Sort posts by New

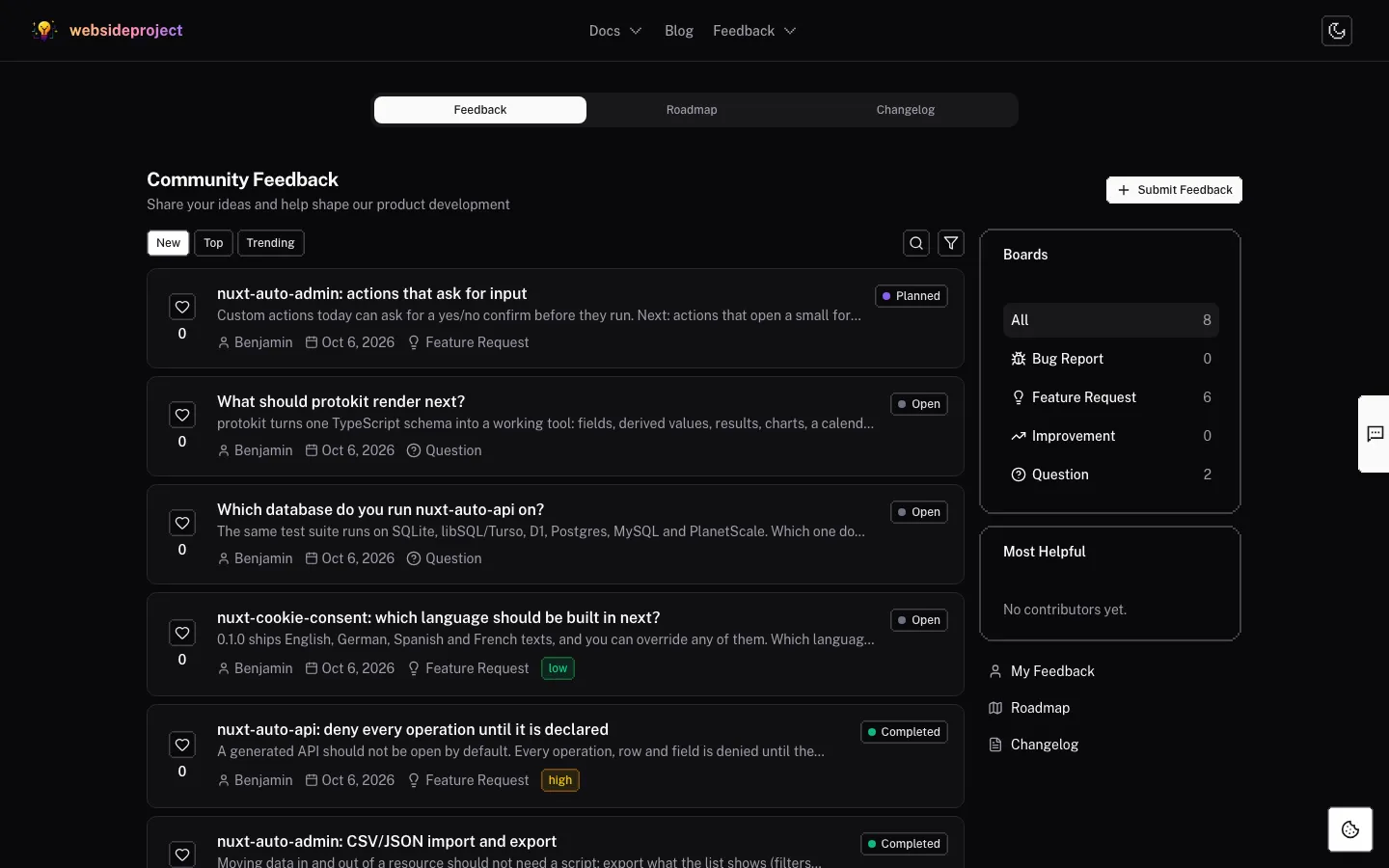168,243
